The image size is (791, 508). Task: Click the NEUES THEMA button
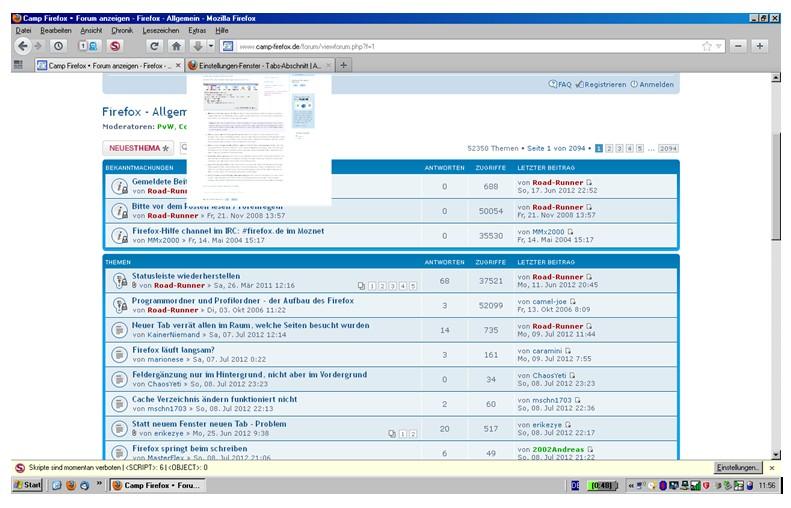(138, 148)
